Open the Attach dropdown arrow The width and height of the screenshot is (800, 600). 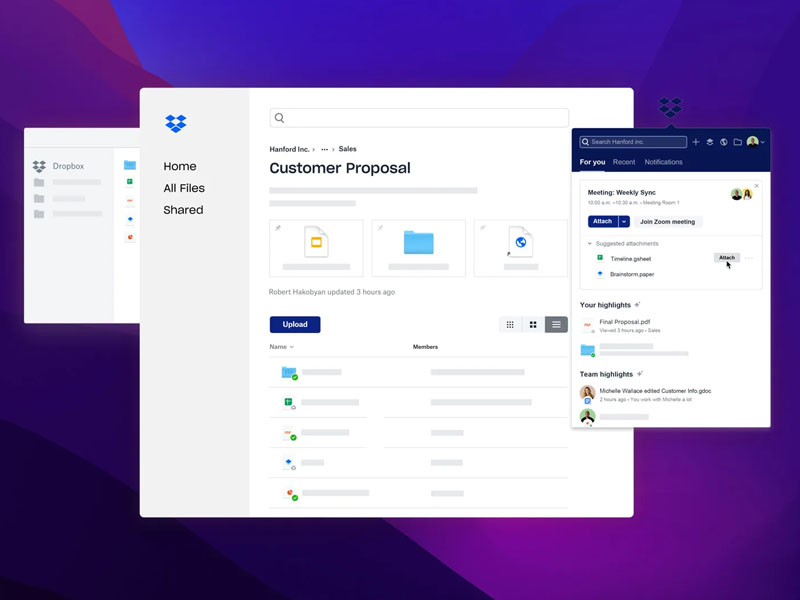[x=624, y=221]
